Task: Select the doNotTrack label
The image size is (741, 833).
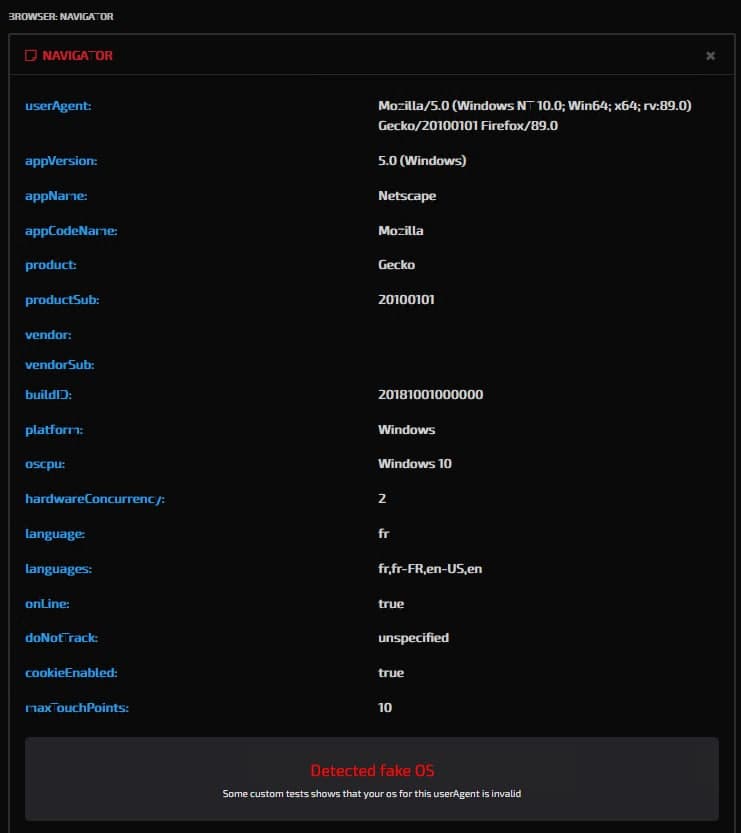Action: [x=61, y=638]
